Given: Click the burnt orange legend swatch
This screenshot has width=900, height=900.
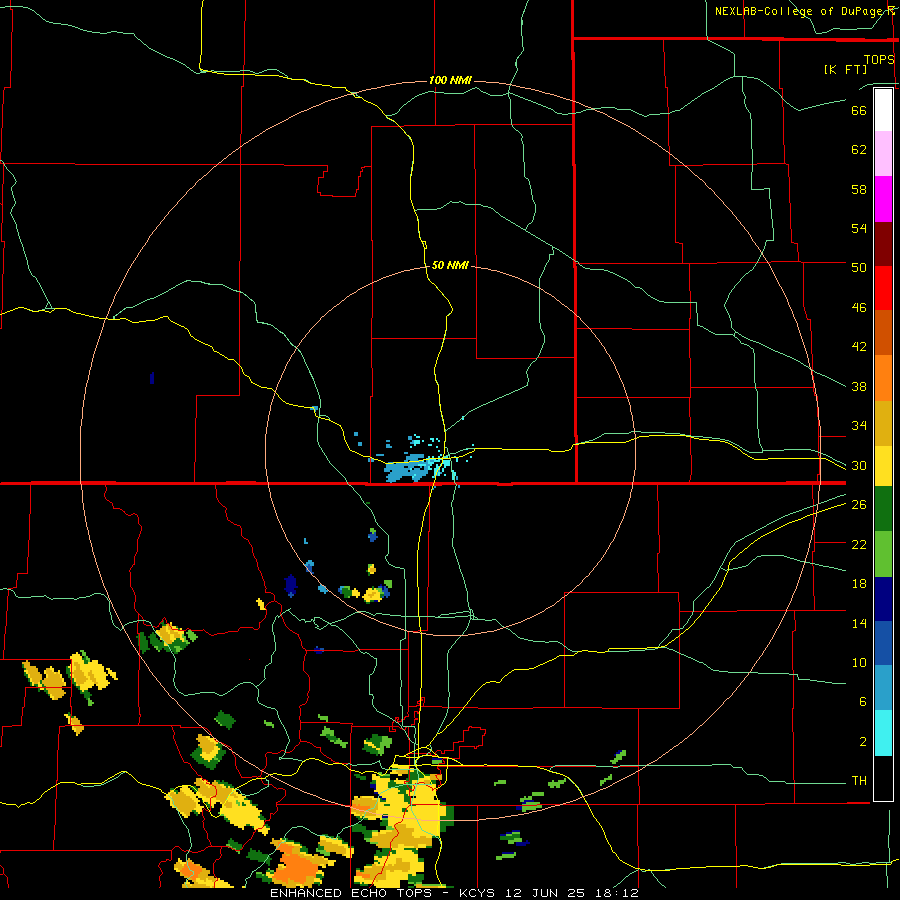Looking at the screenshot, I should click(883, 332).
